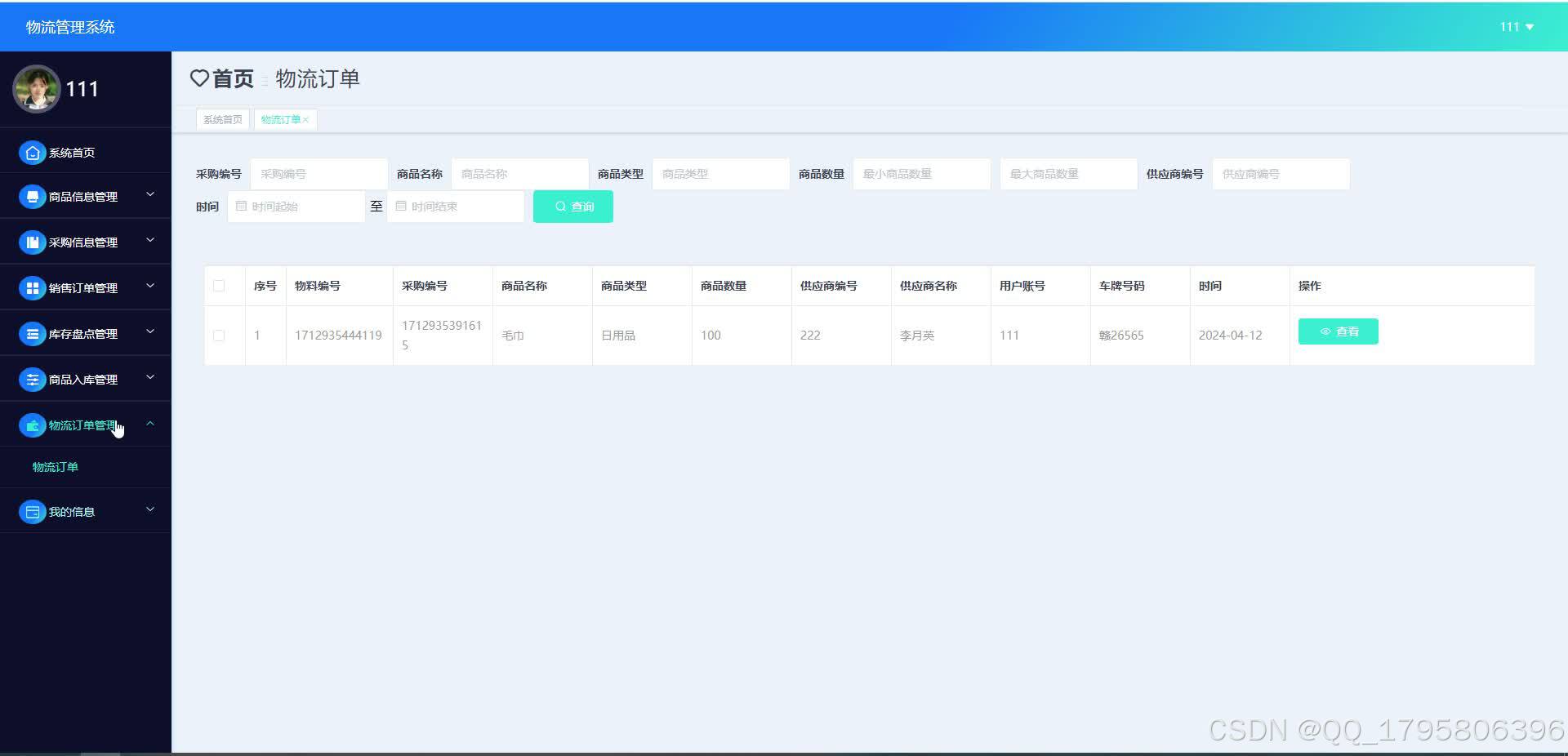Click calendar icon in 时间结束 field
This screenshot has height=756, width=1568.
click(x=401, y=207)
